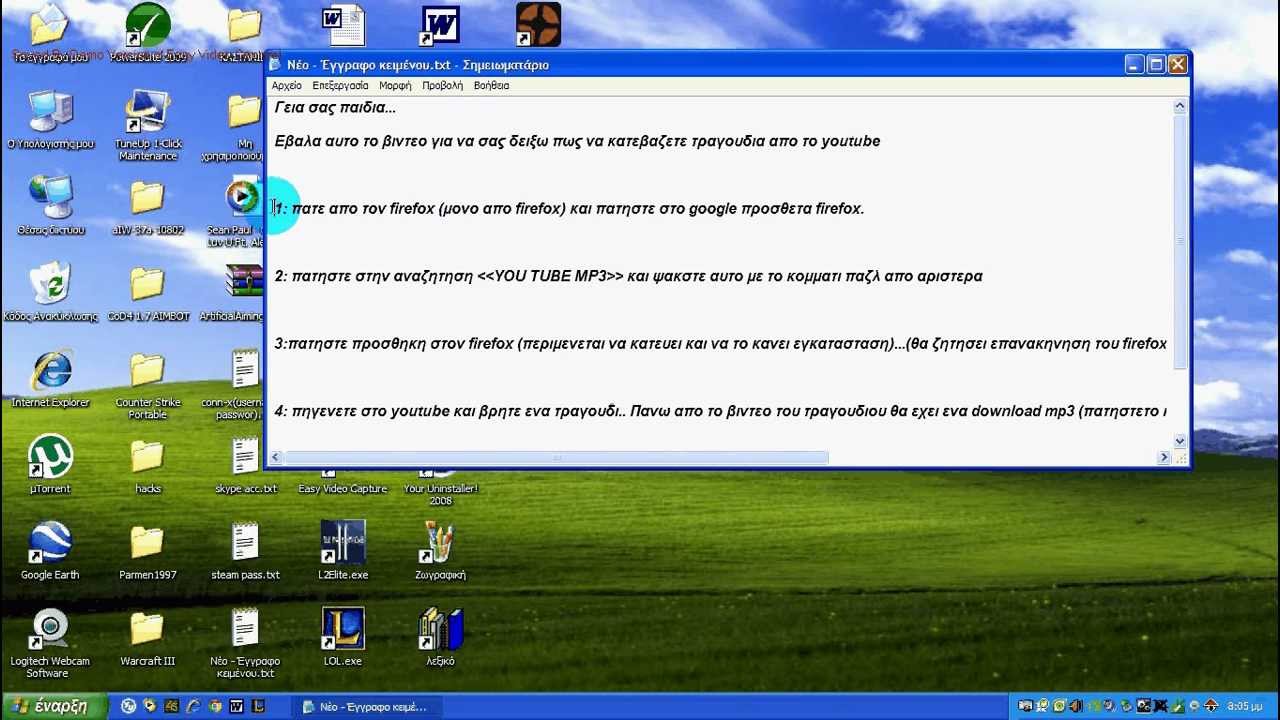Click the notepad vertical scroll down arrow
Image resolution: width=1280 pixels, height=720 pixels.
(1180, 441)
